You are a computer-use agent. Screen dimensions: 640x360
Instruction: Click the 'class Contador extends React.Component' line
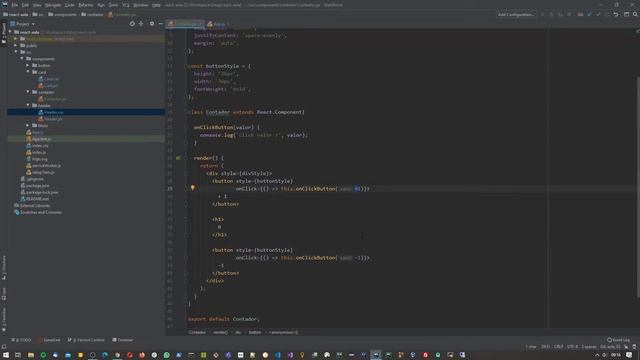pos(246,112)
